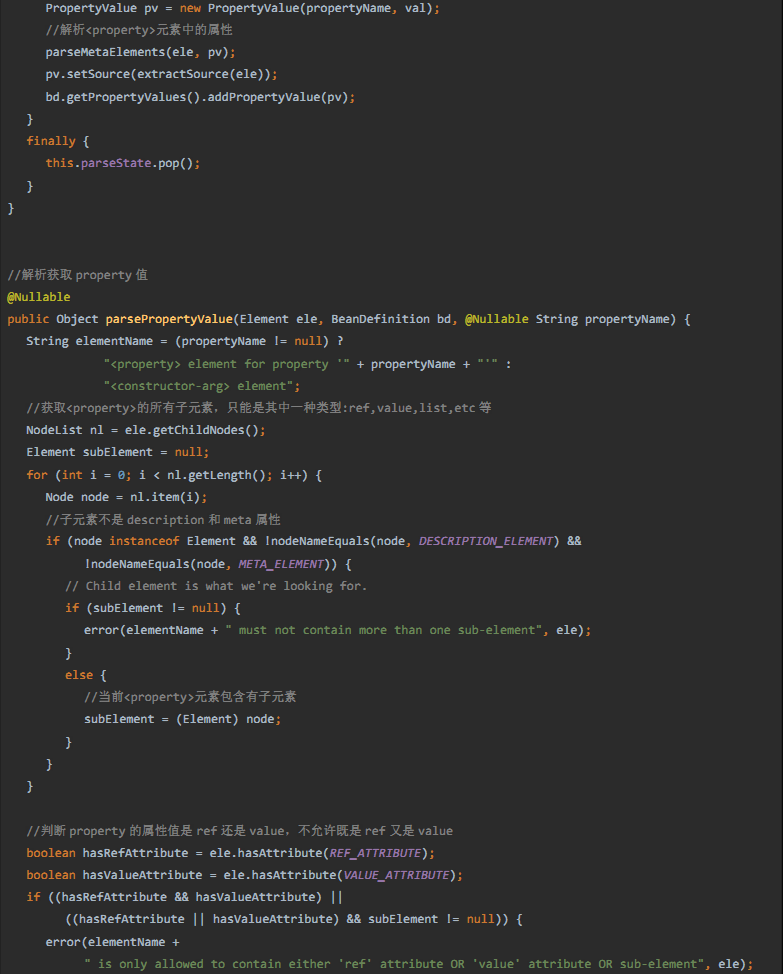Click the '//子元素不是 description 和 meta 属性' comment
The image size is (783, 974).
coord(163,519)
